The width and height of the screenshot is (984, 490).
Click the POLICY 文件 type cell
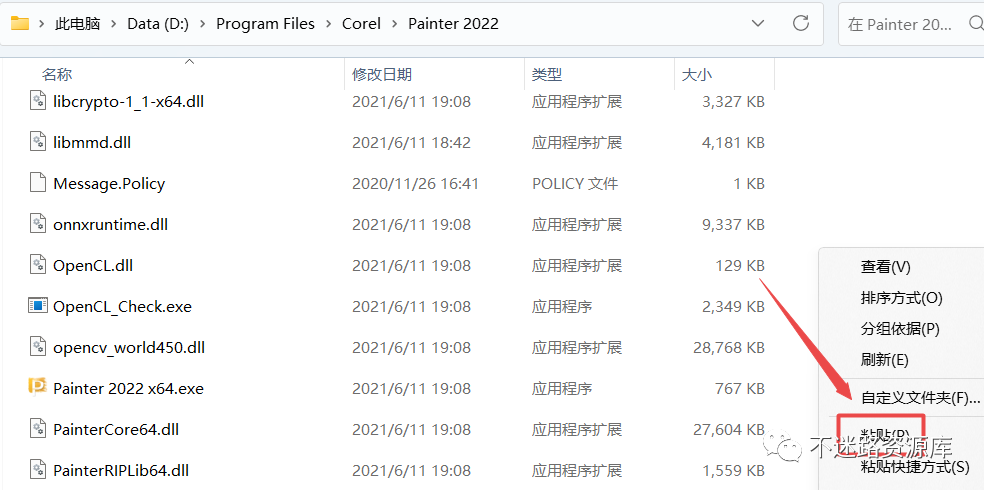pos(575,184)
